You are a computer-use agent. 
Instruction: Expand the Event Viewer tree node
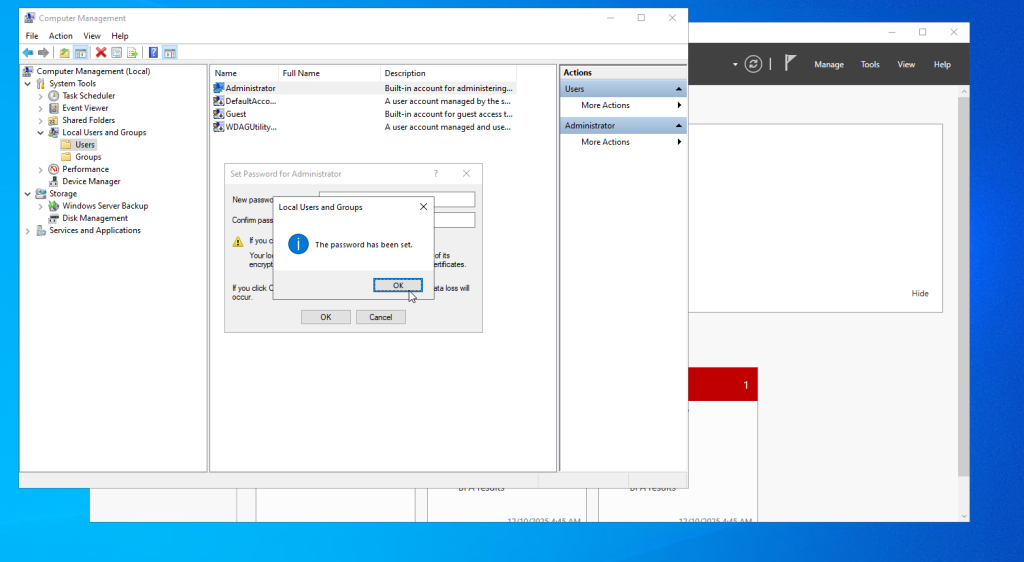tap(40, 108)
